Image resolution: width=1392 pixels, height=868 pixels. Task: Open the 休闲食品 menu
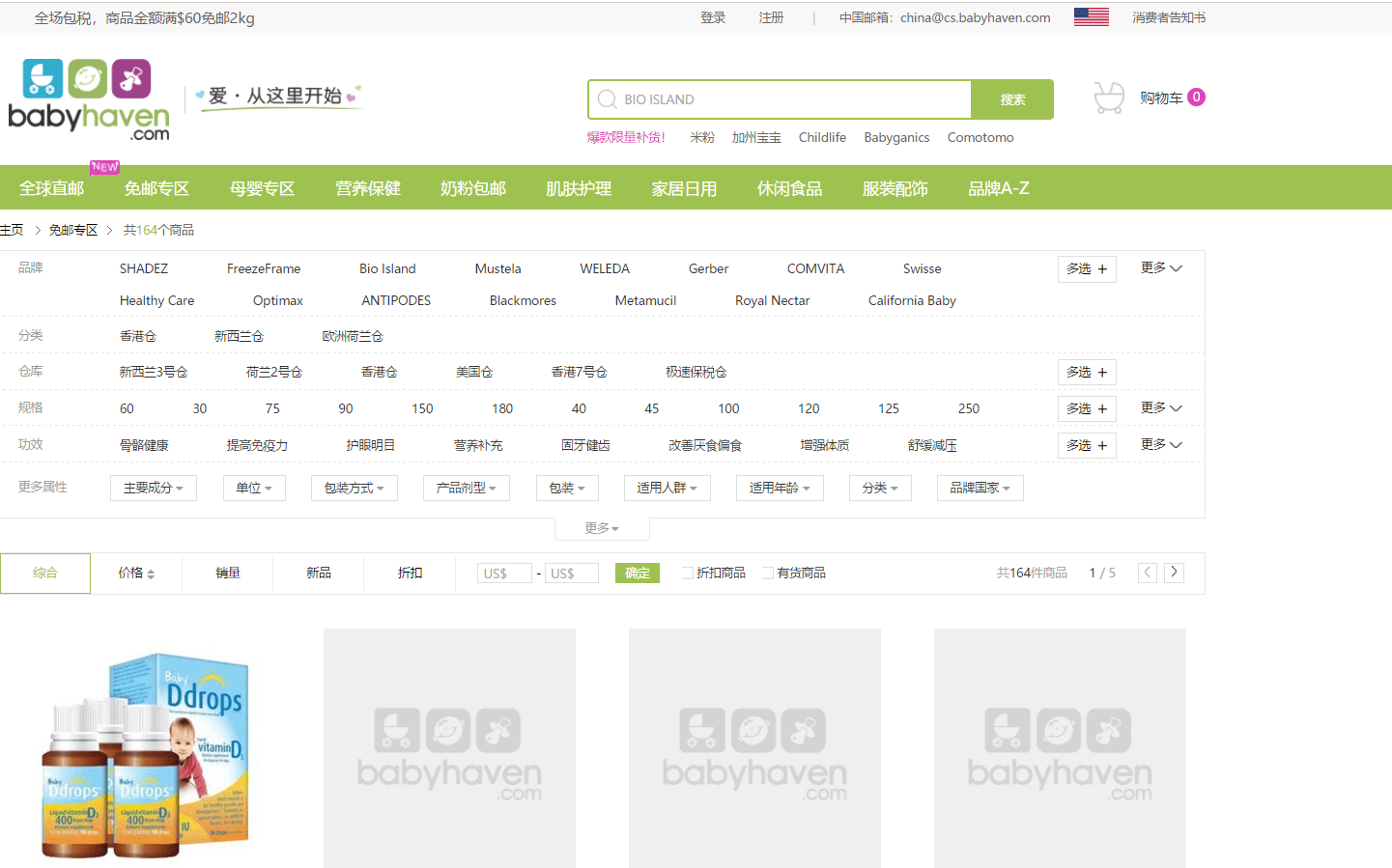[789, 188]
